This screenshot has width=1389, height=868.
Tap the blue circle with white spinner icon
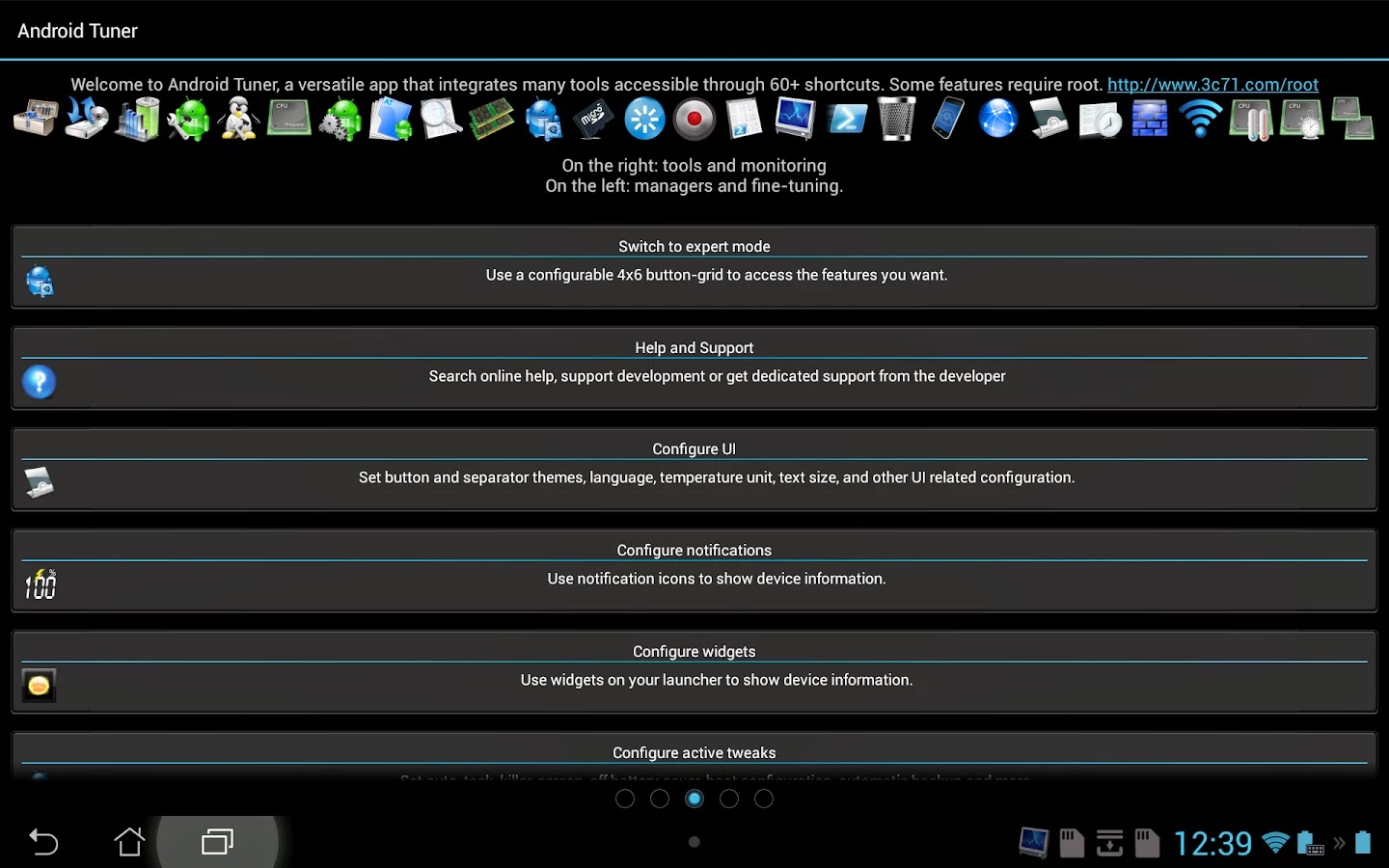pyautogui.click(x=644, y=120)
